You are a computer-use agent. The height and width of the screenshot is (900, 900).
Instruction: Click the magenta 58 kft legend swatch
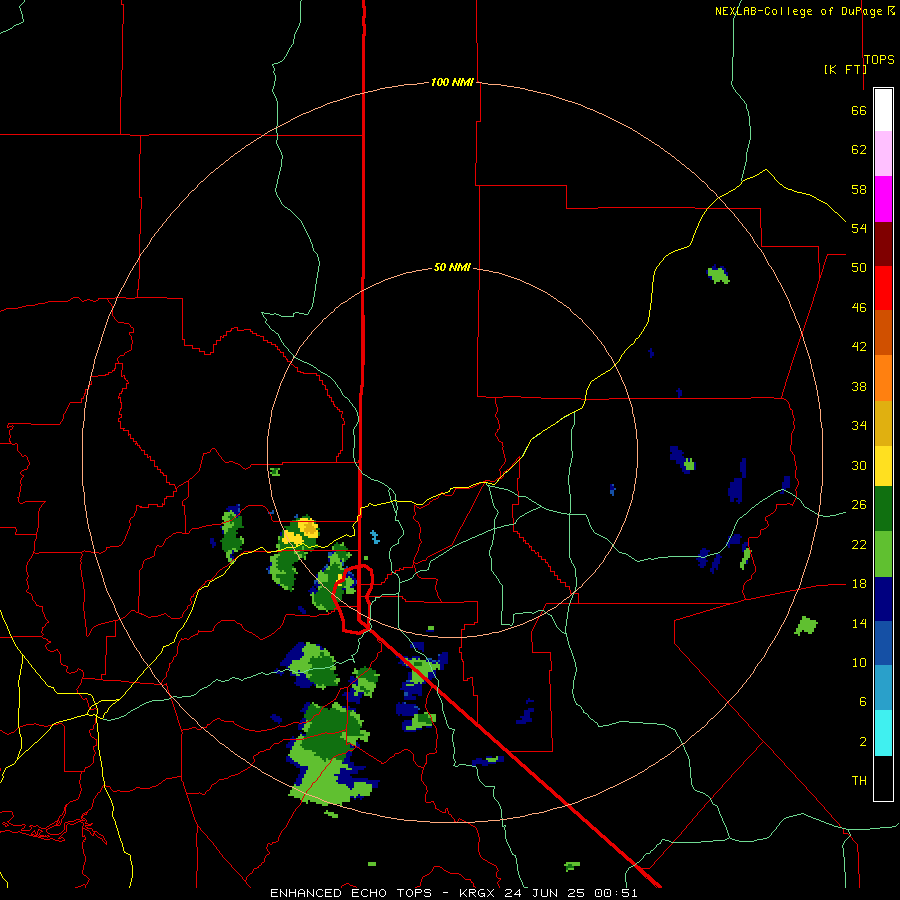click(x=883, y=199)
